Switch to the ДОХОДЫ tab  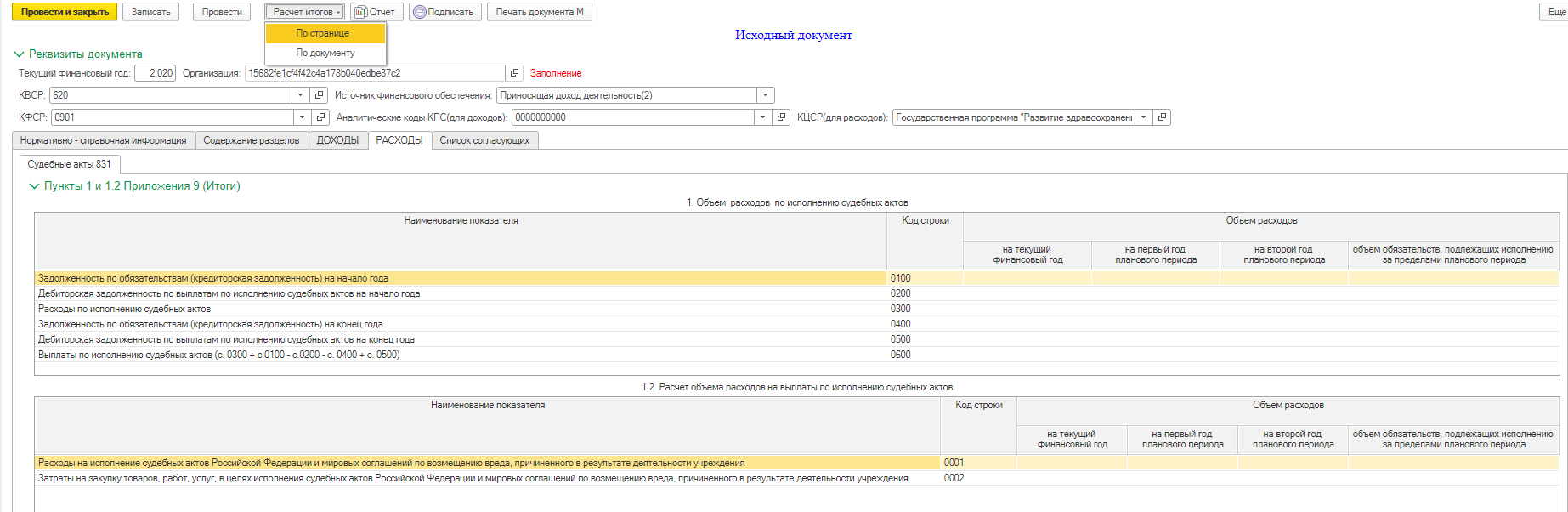pos(337,140)
